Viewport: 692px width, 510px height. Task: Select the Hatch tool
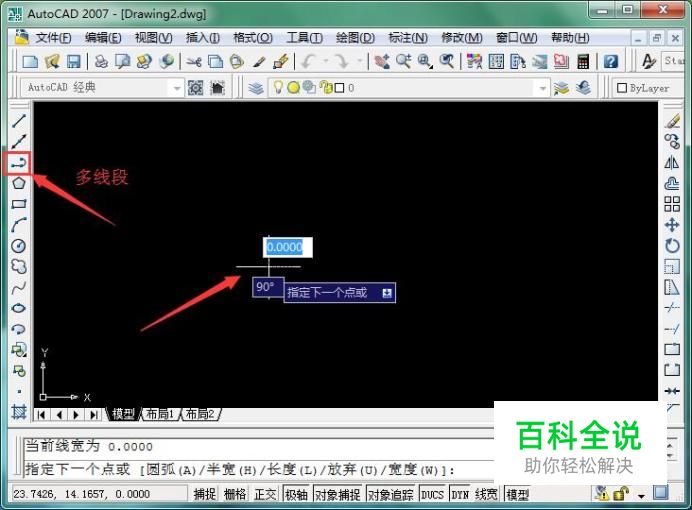(19, 412)
